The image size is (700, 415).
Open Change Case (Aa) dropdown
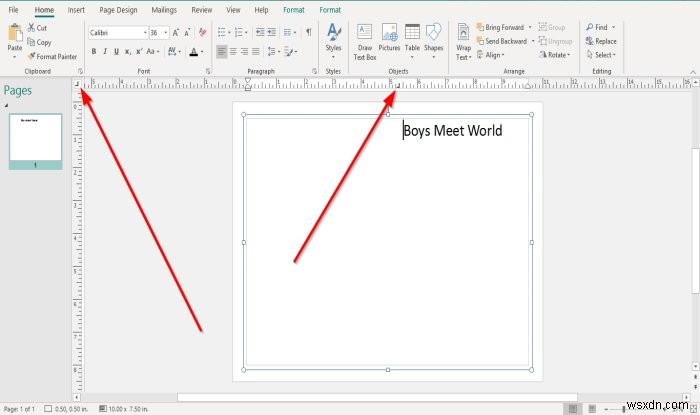pyautogui.click(x=153, y=51)
